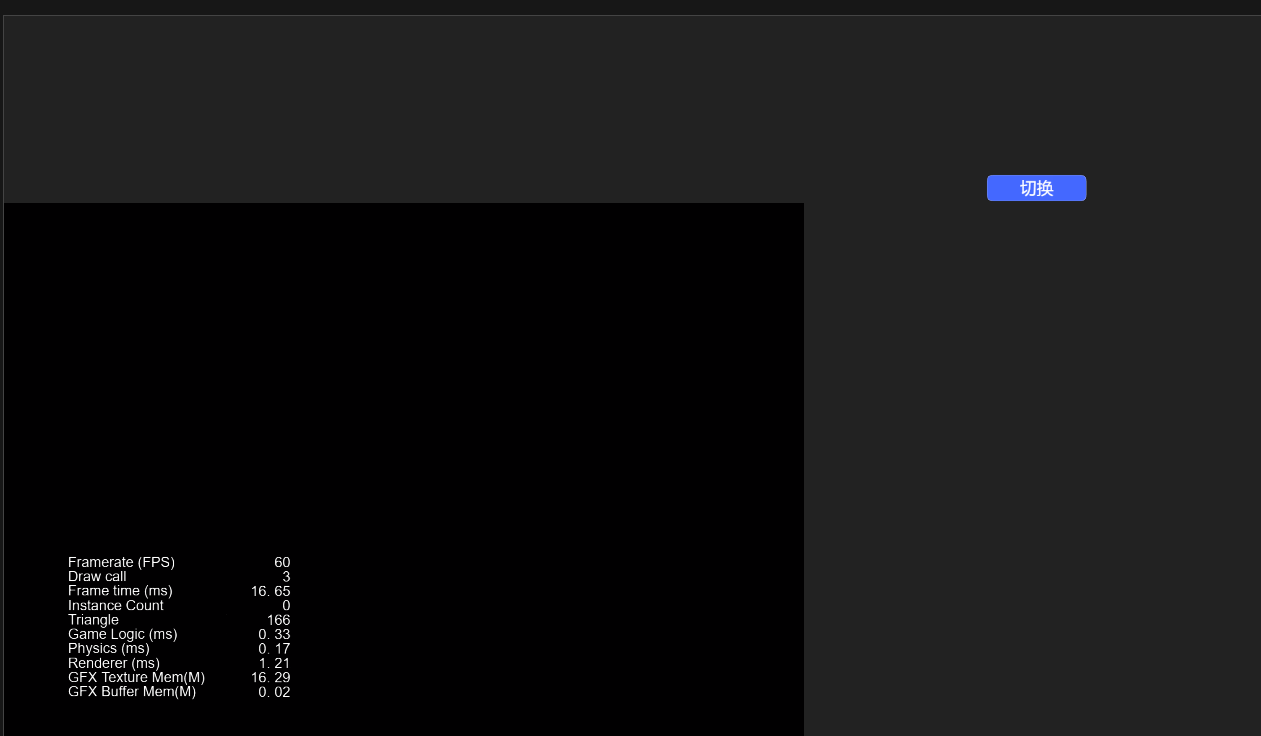This screenshot has width=1261, height=736.
Task: Click the frame time value 16.65
Action: [271, 591]
